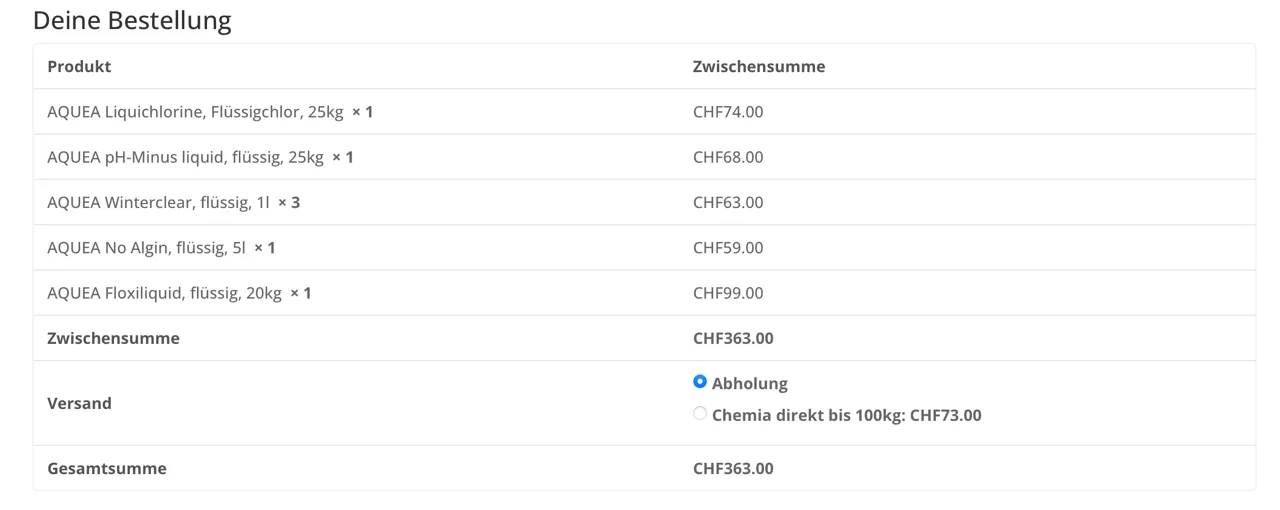
Task: Click the Zwischensumme column header
Action: (x=759, y=67)
